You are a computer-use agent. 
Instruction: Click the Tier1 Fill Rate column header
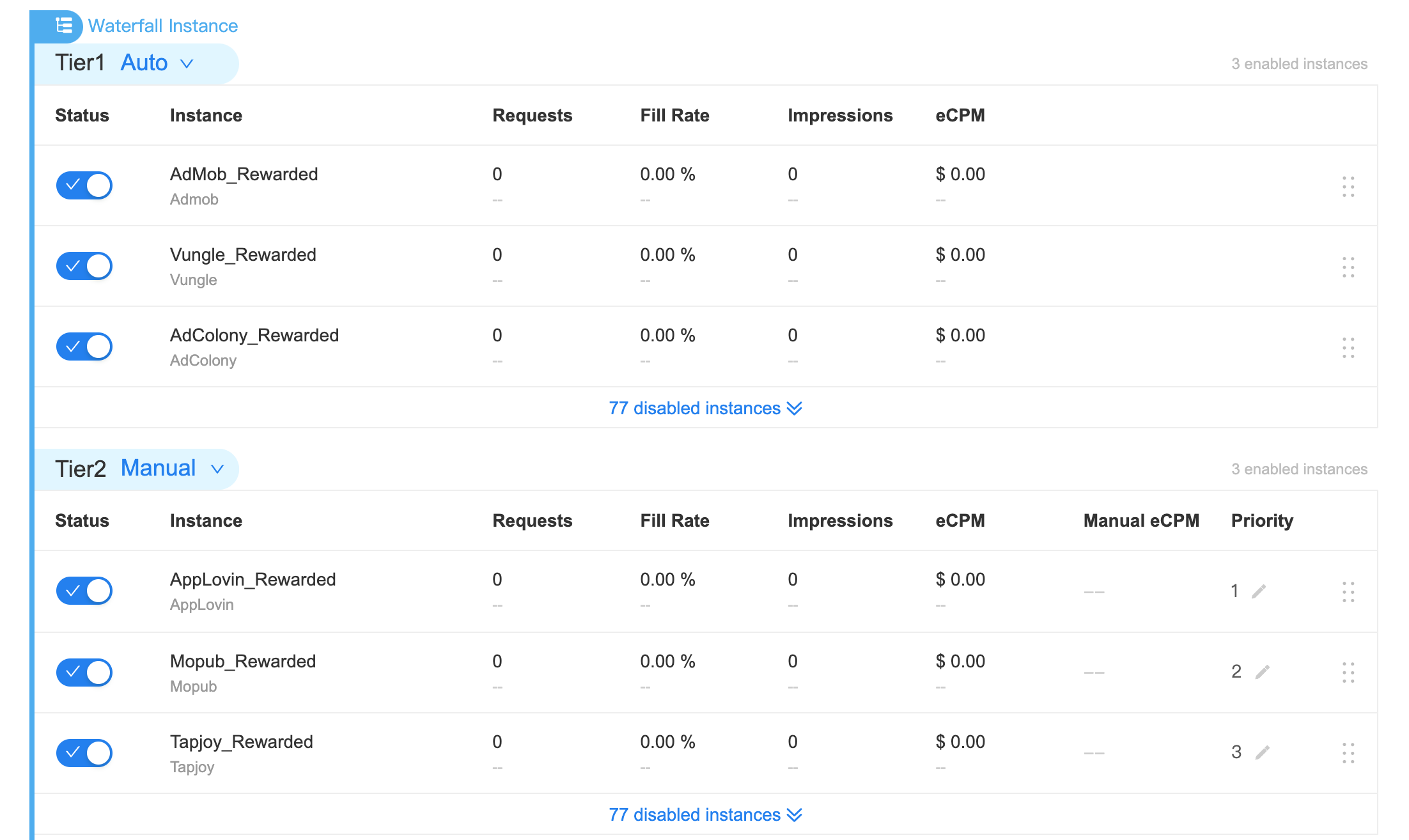coord(674,115)
